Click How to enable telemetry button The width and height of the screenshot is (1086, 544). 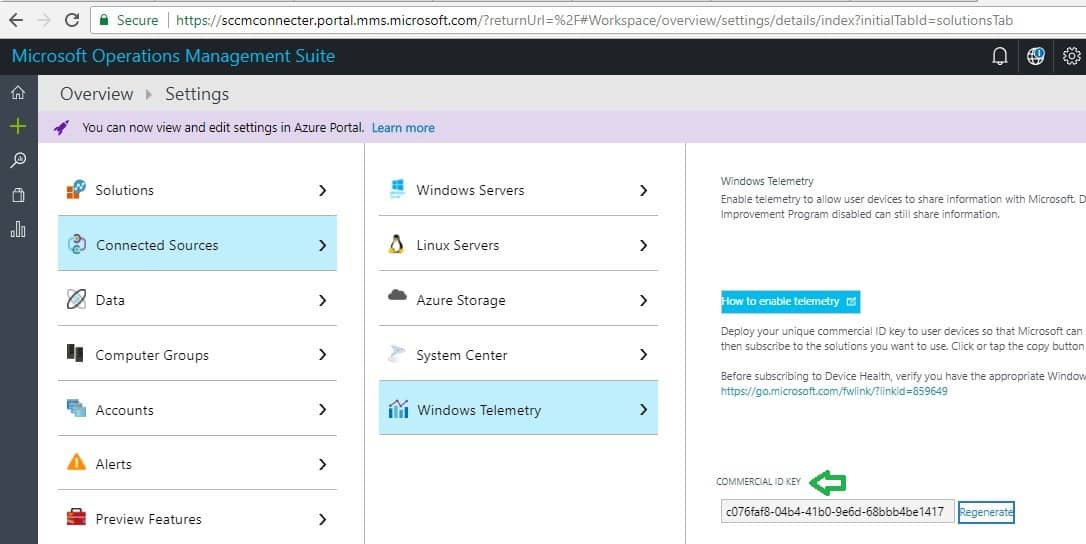click(x=790, y=301)
